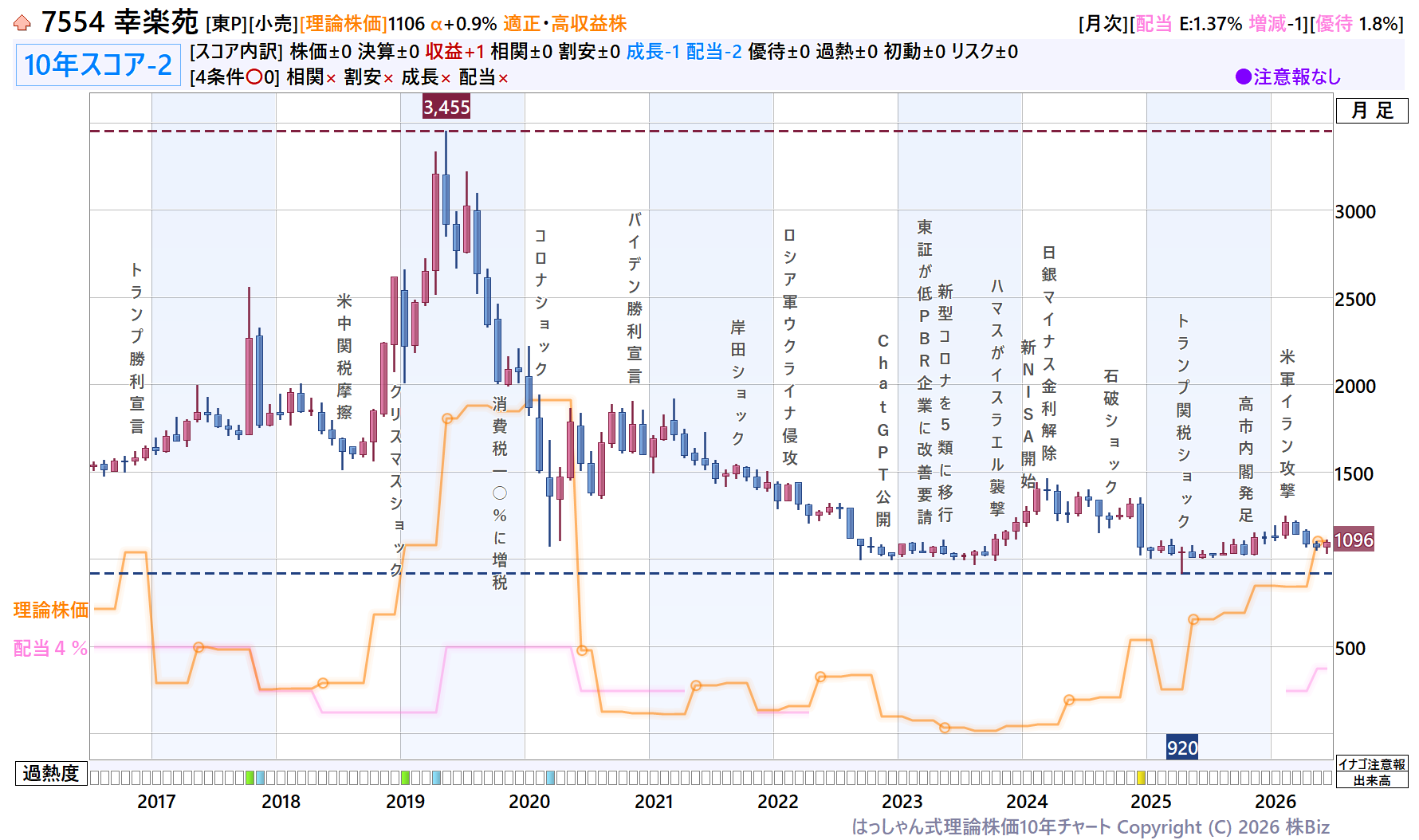Click the 2023 year axis label
1419x840 pixels.
click(902, 802)
